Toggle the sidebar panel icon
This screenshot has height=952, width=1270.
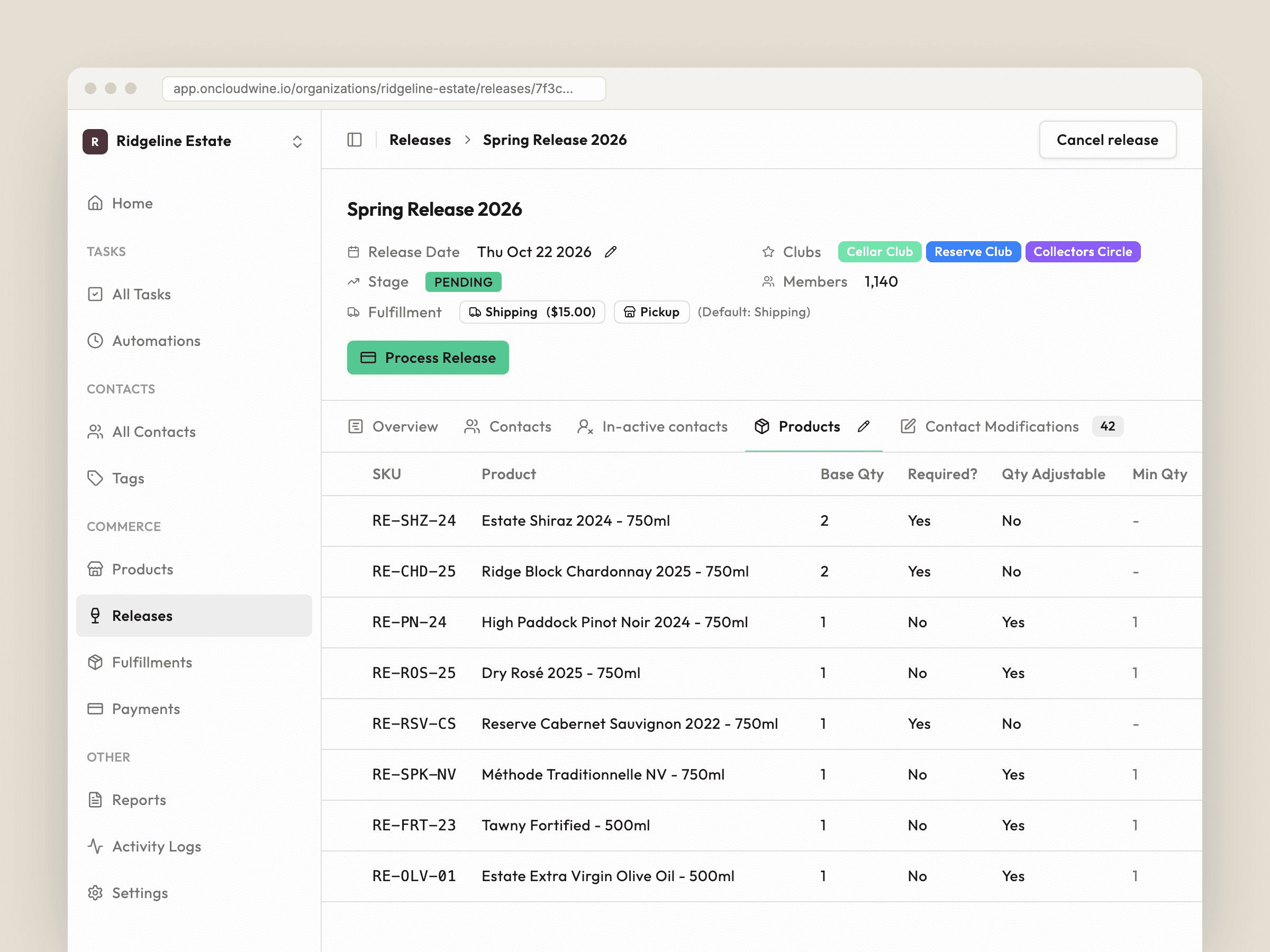[x=354, y=140]
